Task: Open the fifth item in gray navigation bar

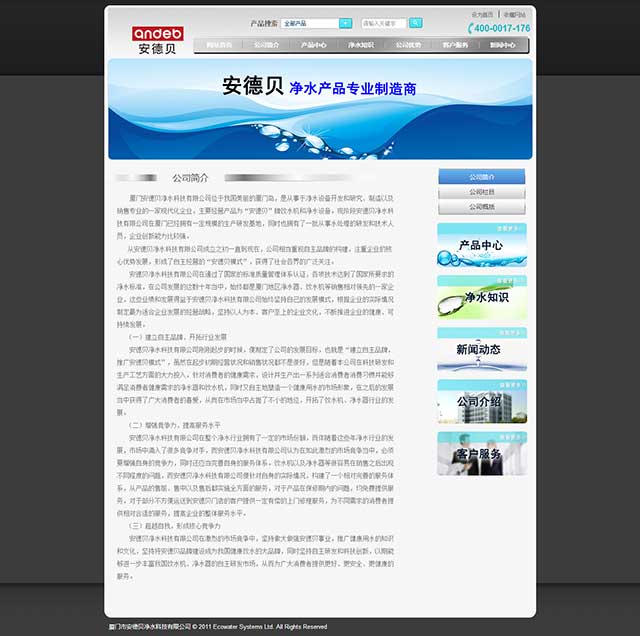Action: (408, 45)
